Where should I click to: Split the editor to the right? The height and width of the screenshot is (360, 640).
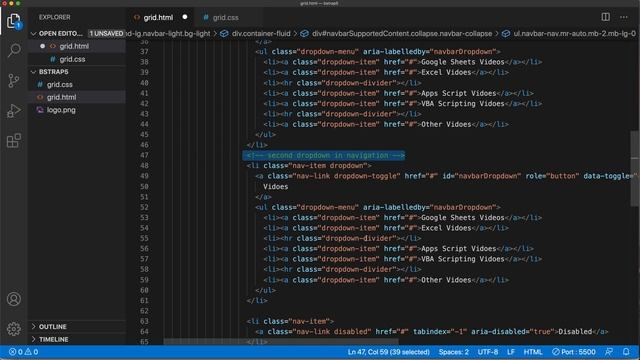[x=606, y=17]
